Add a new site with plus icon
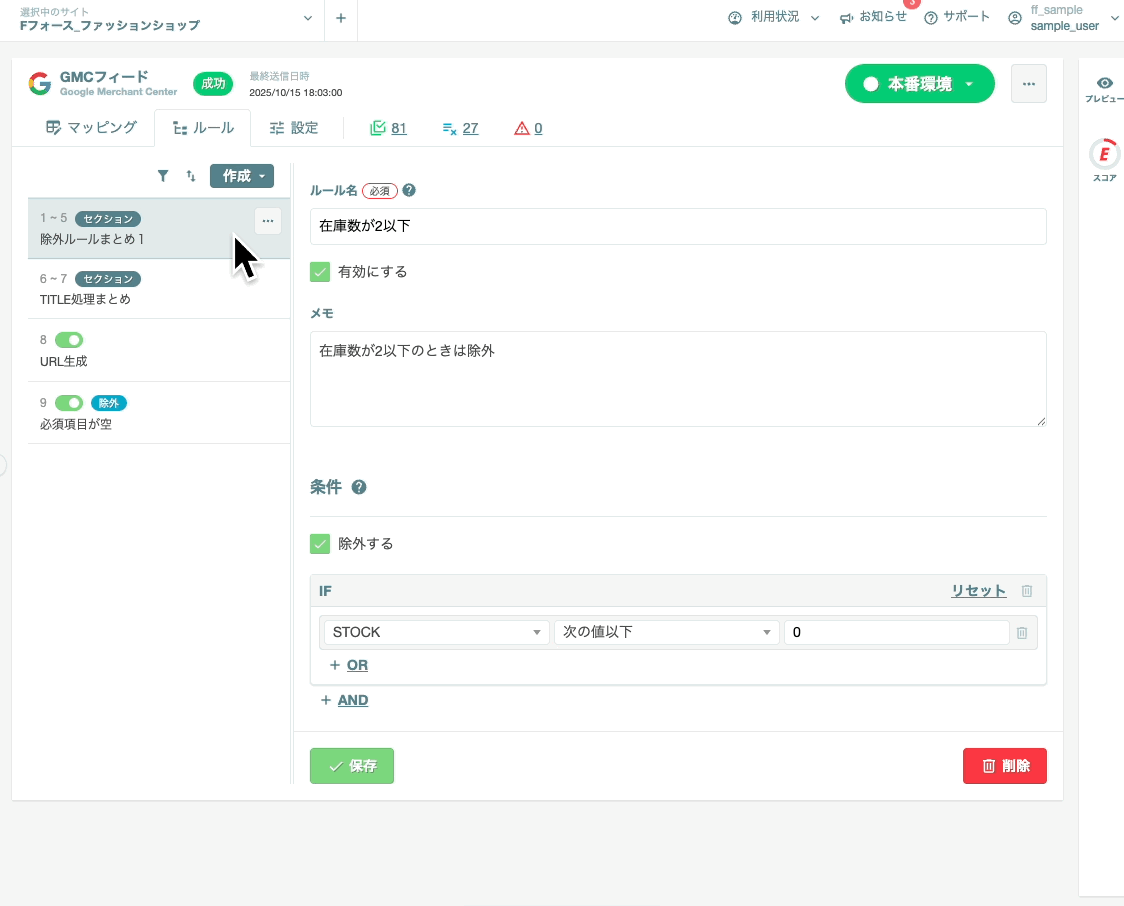This screenshot has height=906, width=1124. [340, 18]
